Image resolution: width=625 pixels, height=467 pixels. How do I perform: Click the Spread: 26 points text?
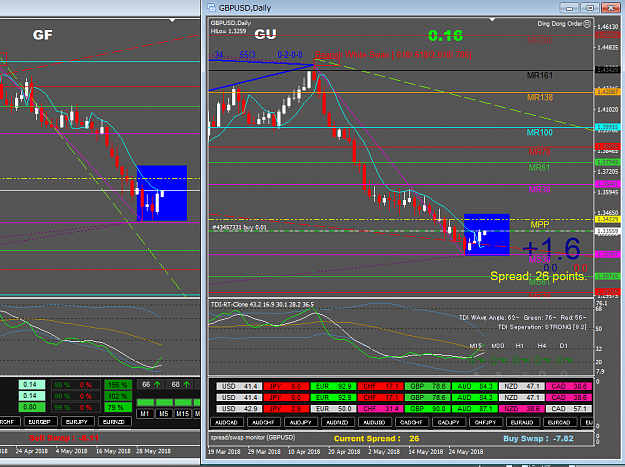538,276
